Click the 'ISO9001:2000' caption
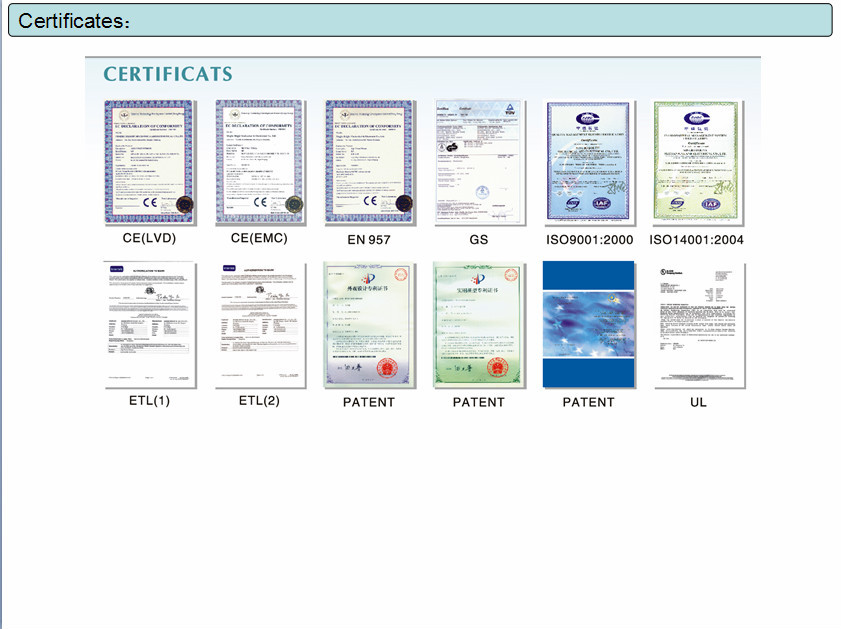 [x=589, y=240]
